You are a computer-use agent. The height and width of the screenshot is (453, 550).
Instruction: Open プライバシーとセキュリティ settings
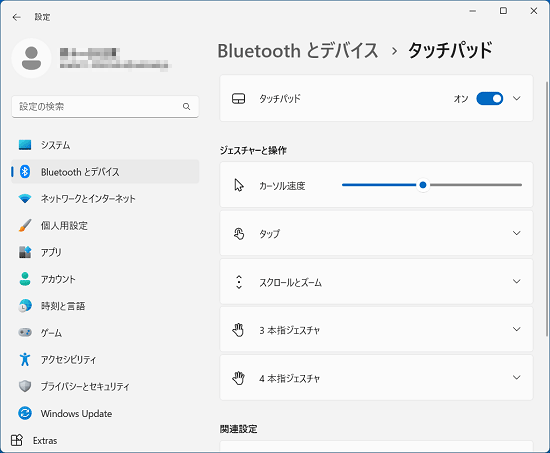pos(105,386)
